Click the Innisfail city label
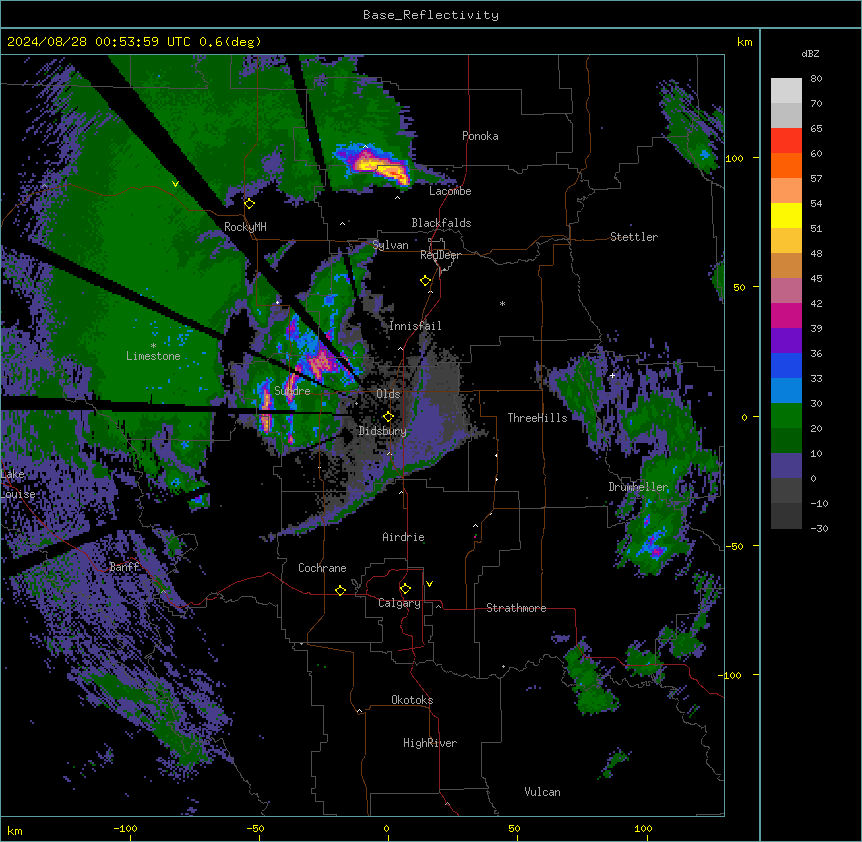Screen dimensions: 862x842 pyautogui.click(x=415, y=326)
